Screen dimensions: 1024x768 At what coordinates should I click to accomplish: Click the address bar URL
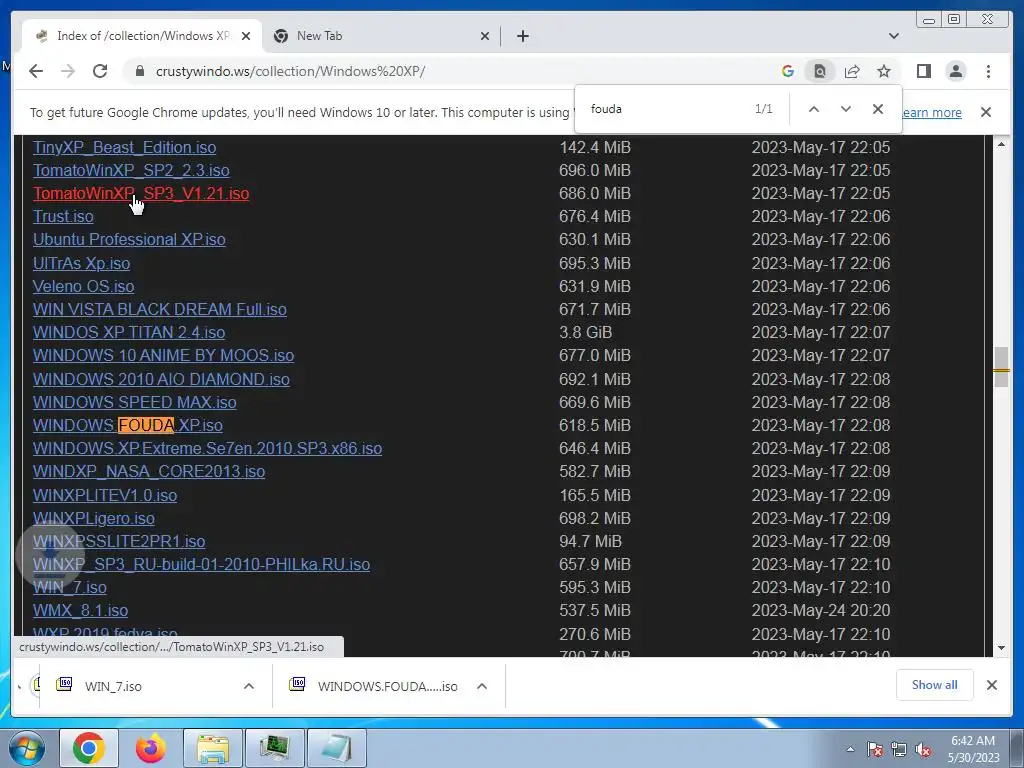click(x=291, y=71)
